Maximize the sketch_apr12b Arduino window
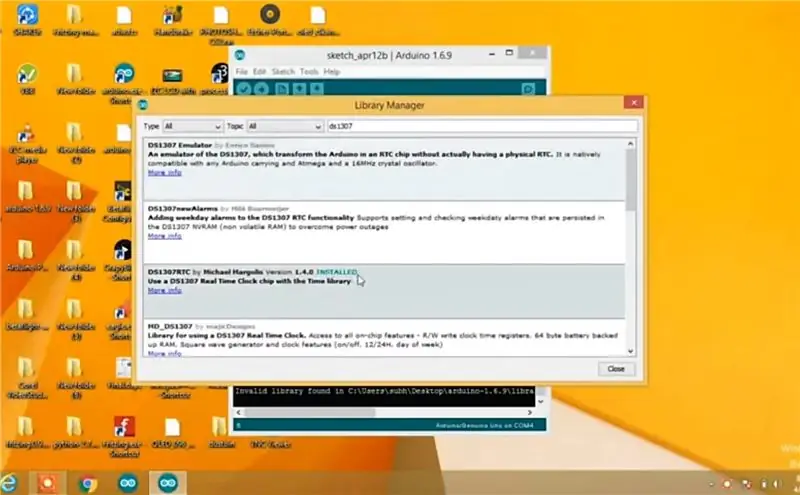 (x=509, y=53)
